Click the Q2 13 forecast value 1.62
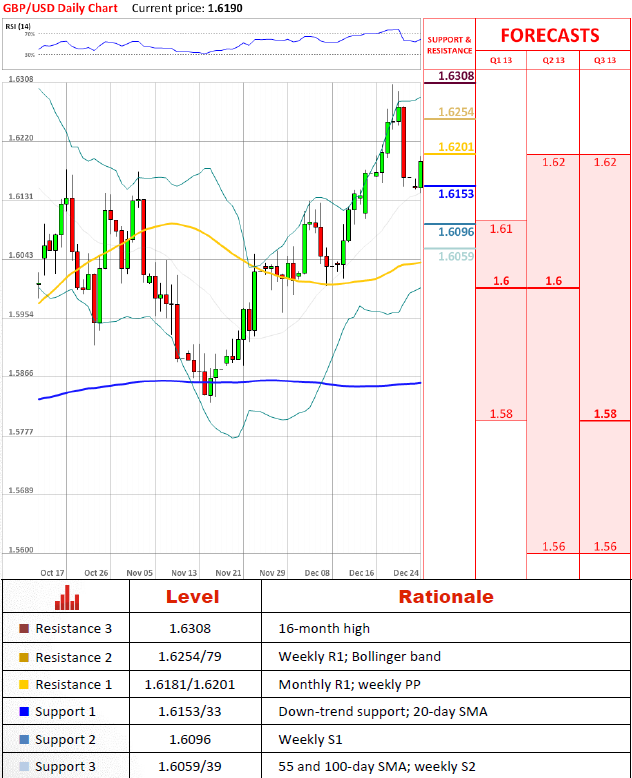The height and width of the screenshot is (778, 632). (553, 162)
